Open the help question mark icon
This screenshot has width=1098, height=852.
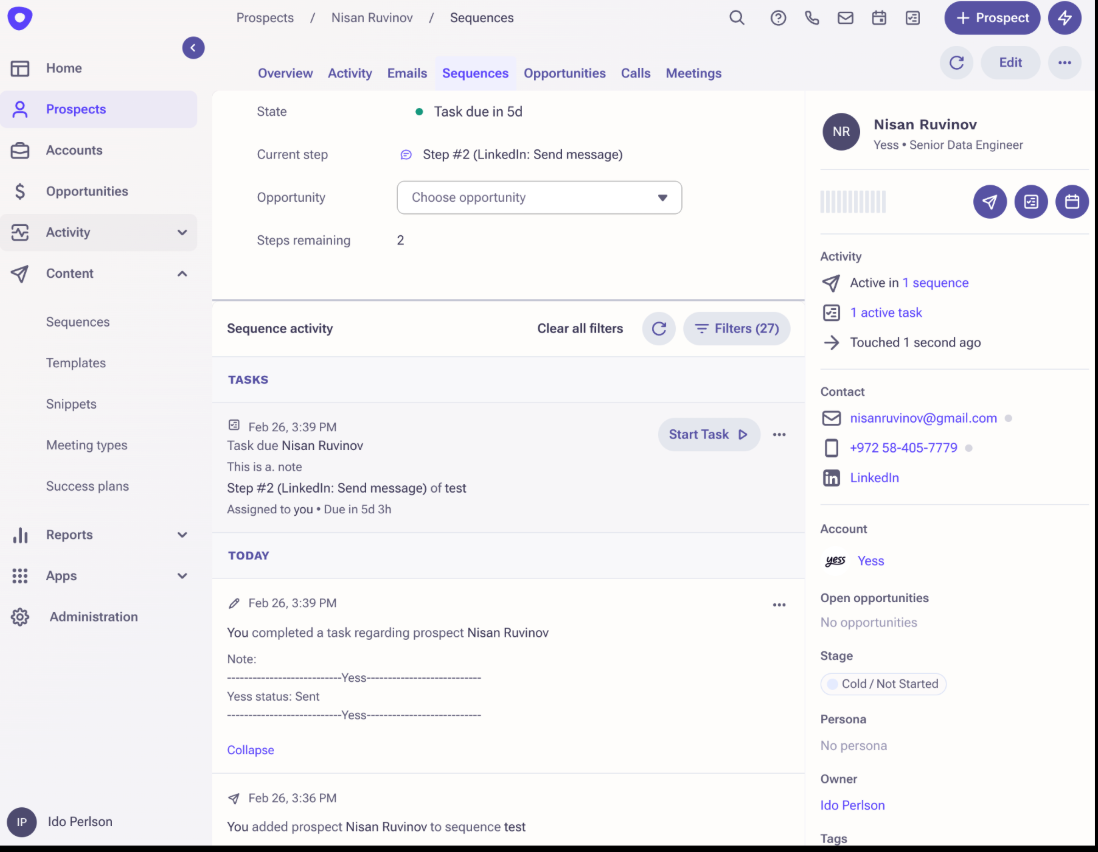[x=778, y=18]
